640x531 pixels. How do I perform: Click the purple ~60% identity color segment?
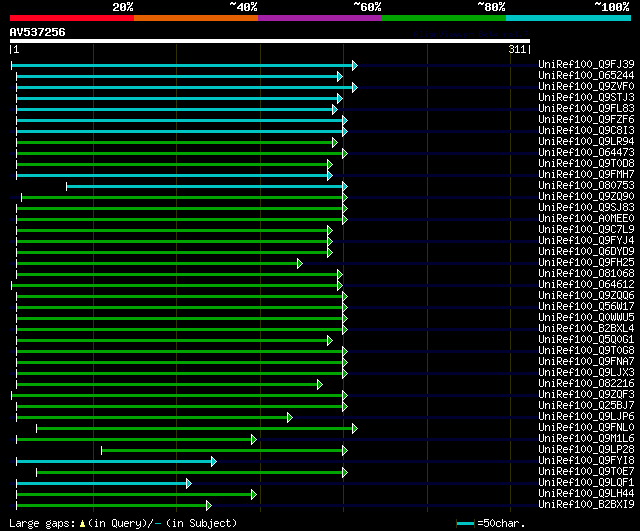pyautogui.click(x=320, y=18)
